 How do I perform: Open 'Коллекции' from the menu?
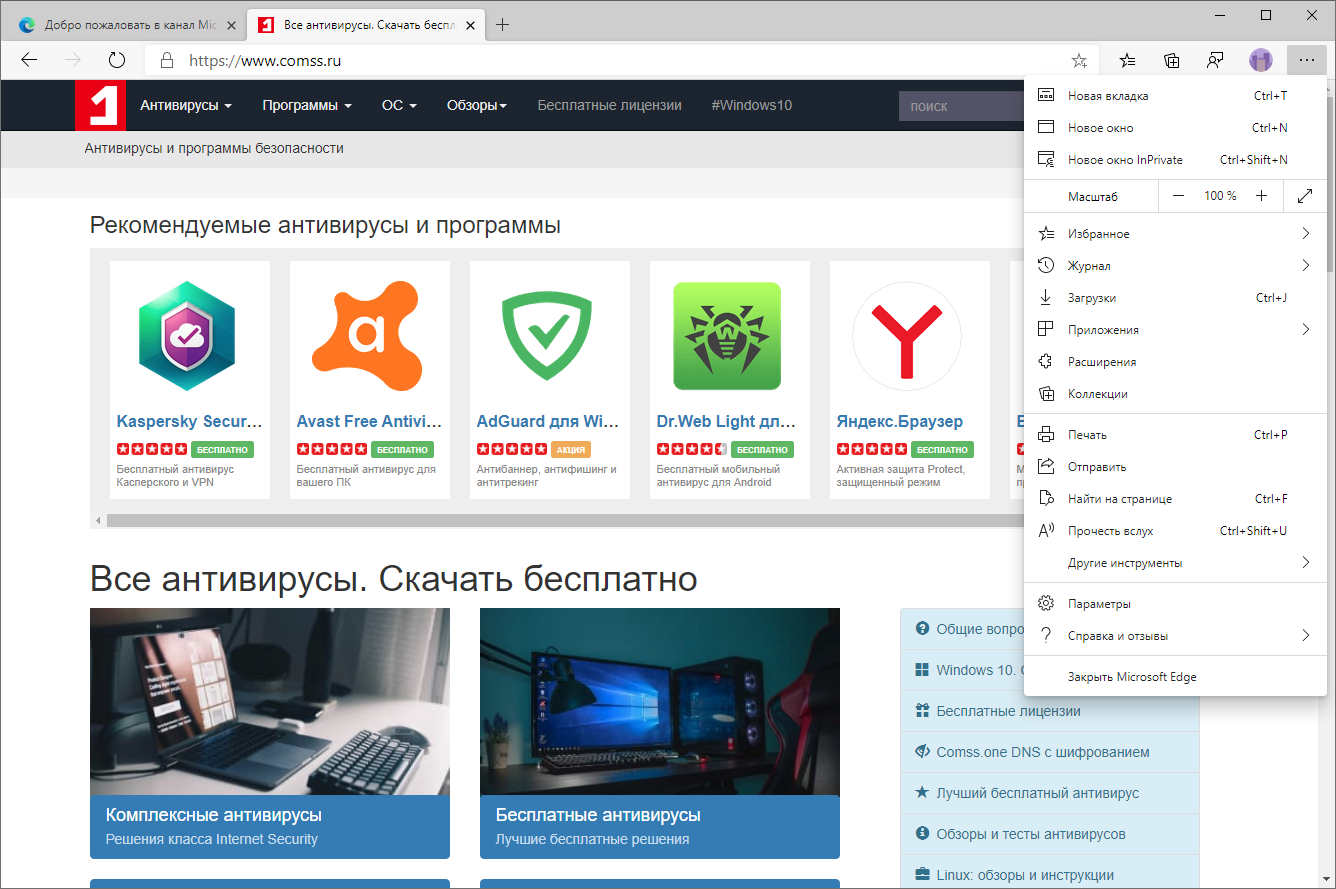pyautogui.click(x=1175, y=394)
